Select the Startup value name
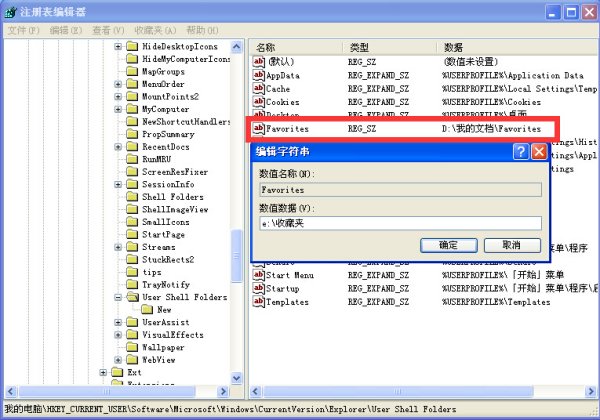 283,289
